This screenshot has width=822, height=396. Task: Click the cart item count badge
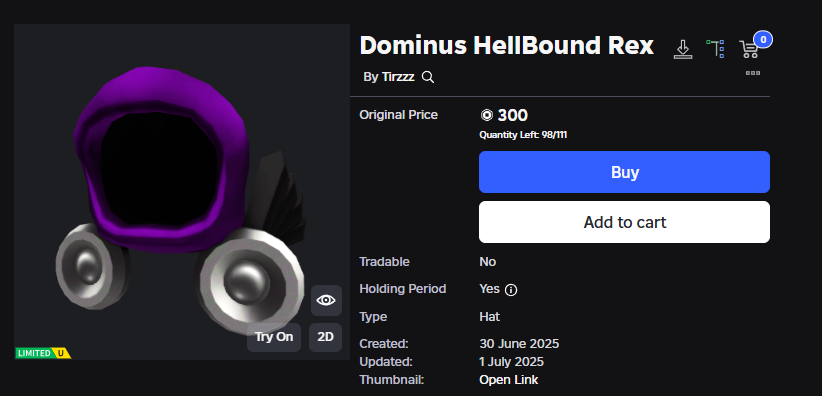tap(763, 39)
